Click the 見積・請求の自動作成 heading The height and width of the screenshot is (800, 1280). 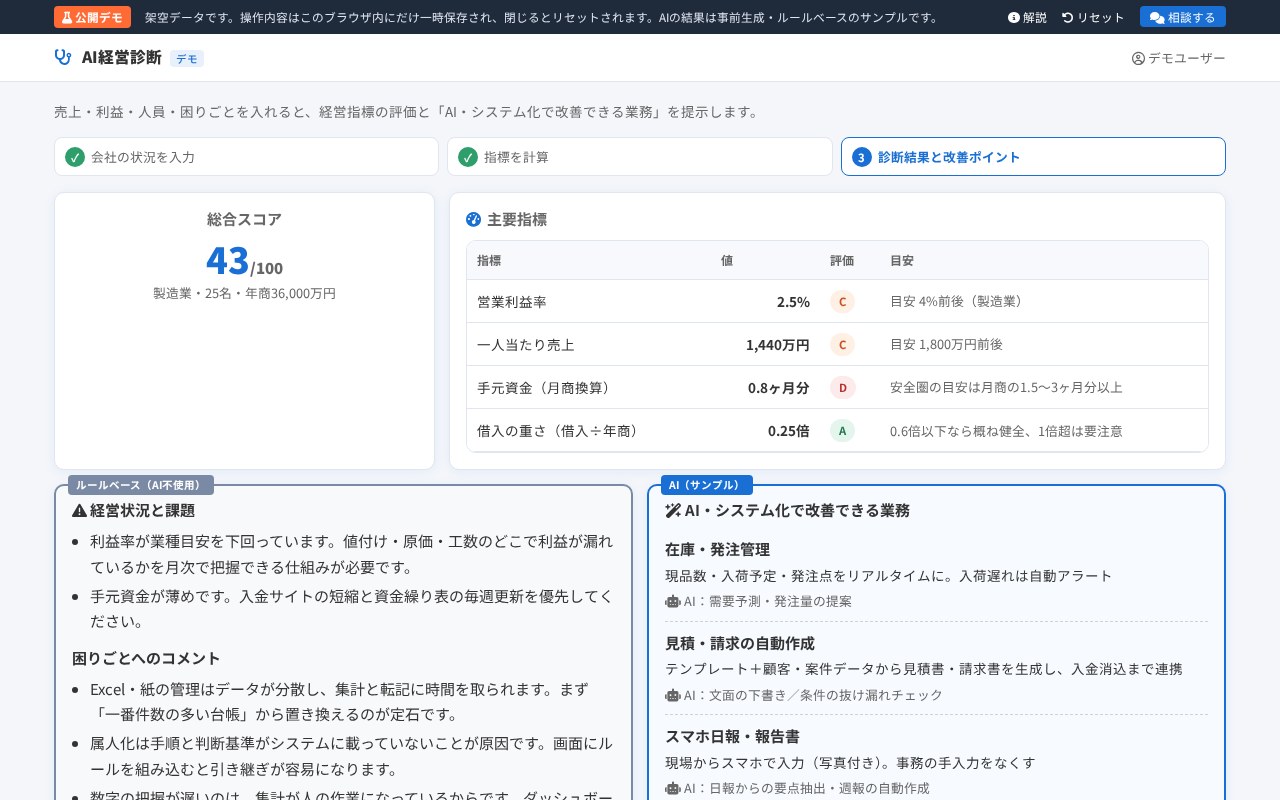coord(740,643)
